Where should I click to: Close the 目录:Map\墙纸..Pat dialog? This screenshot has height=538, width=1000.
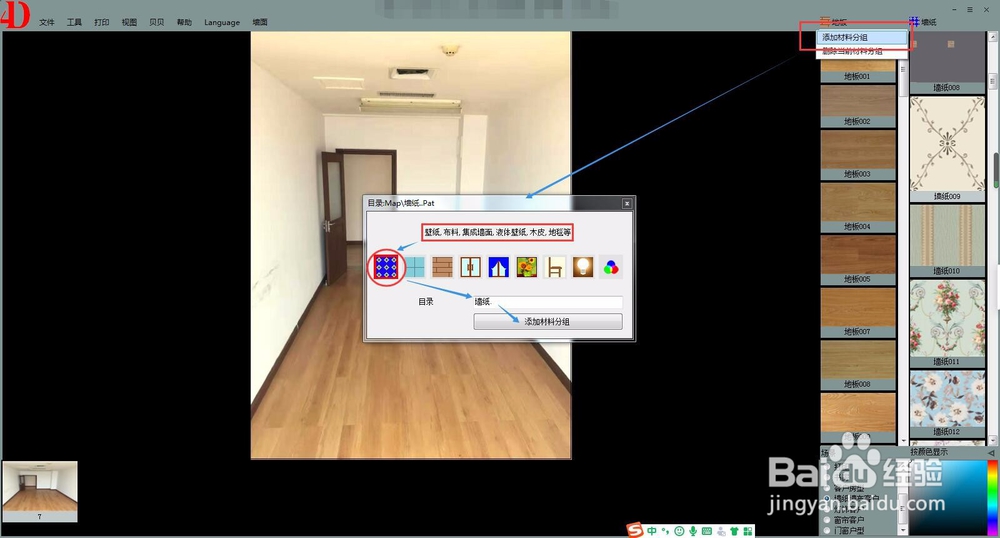(627, 203)
